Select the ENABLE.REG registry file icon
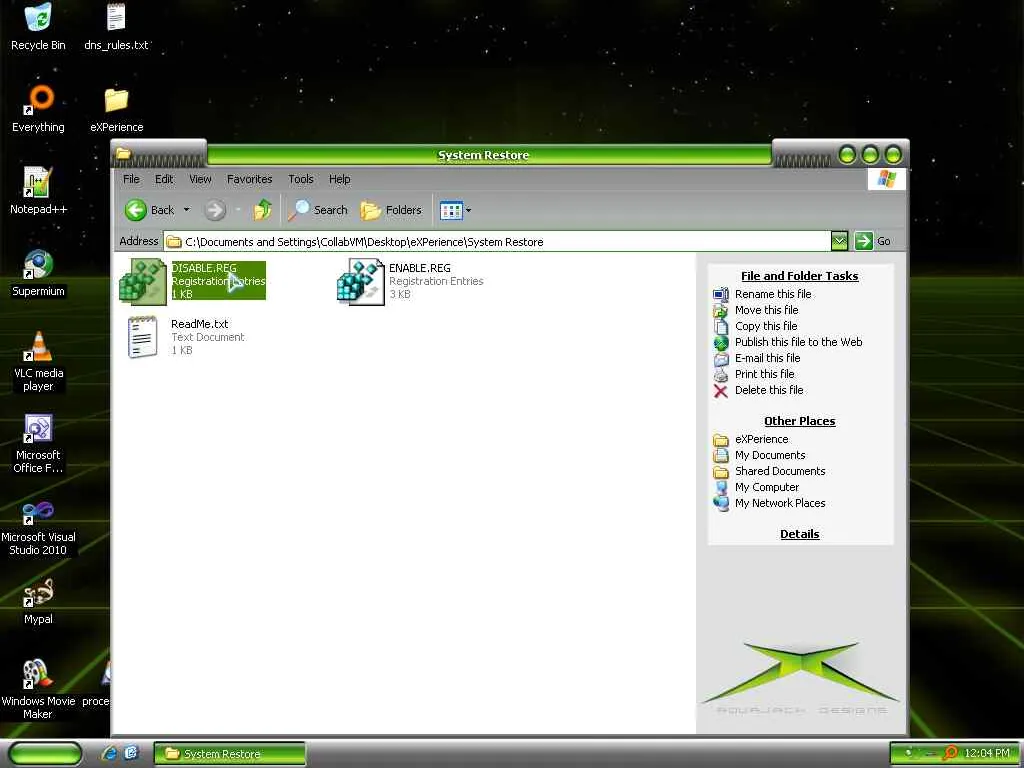 pyautogui.click(x=360, y=281)
